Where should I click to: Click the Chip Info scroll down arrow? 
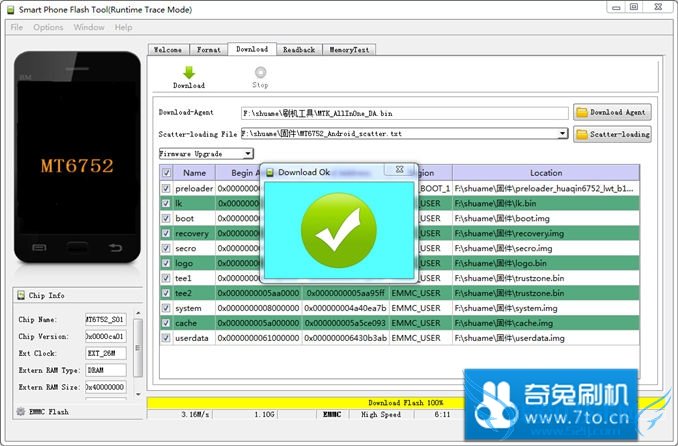[138, 394]
